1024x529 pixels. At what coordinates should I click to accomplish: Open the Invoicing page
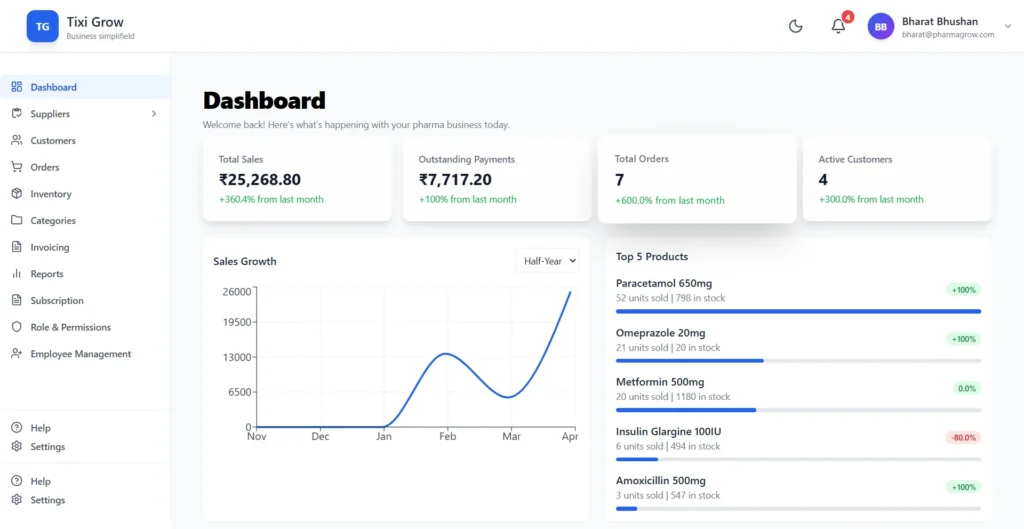pyautogui.click(x=50, y=247)
